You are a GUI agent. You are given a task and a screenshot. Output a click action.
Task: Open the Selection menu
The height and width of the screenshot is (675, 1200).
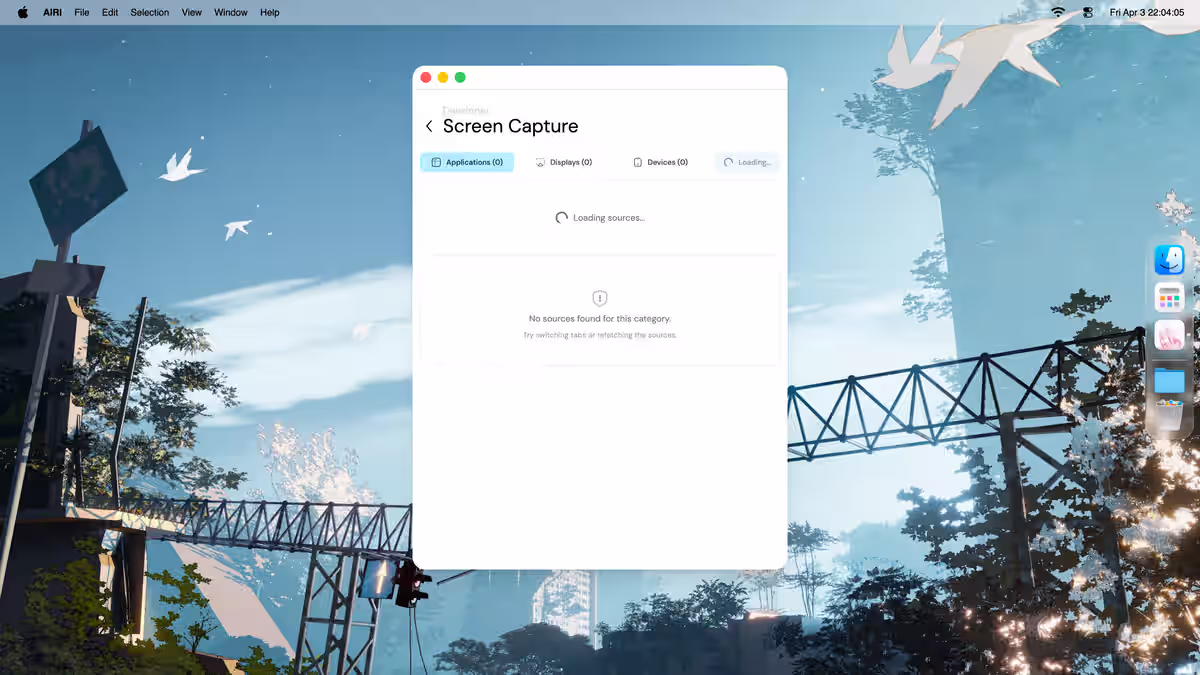[150, 12]
